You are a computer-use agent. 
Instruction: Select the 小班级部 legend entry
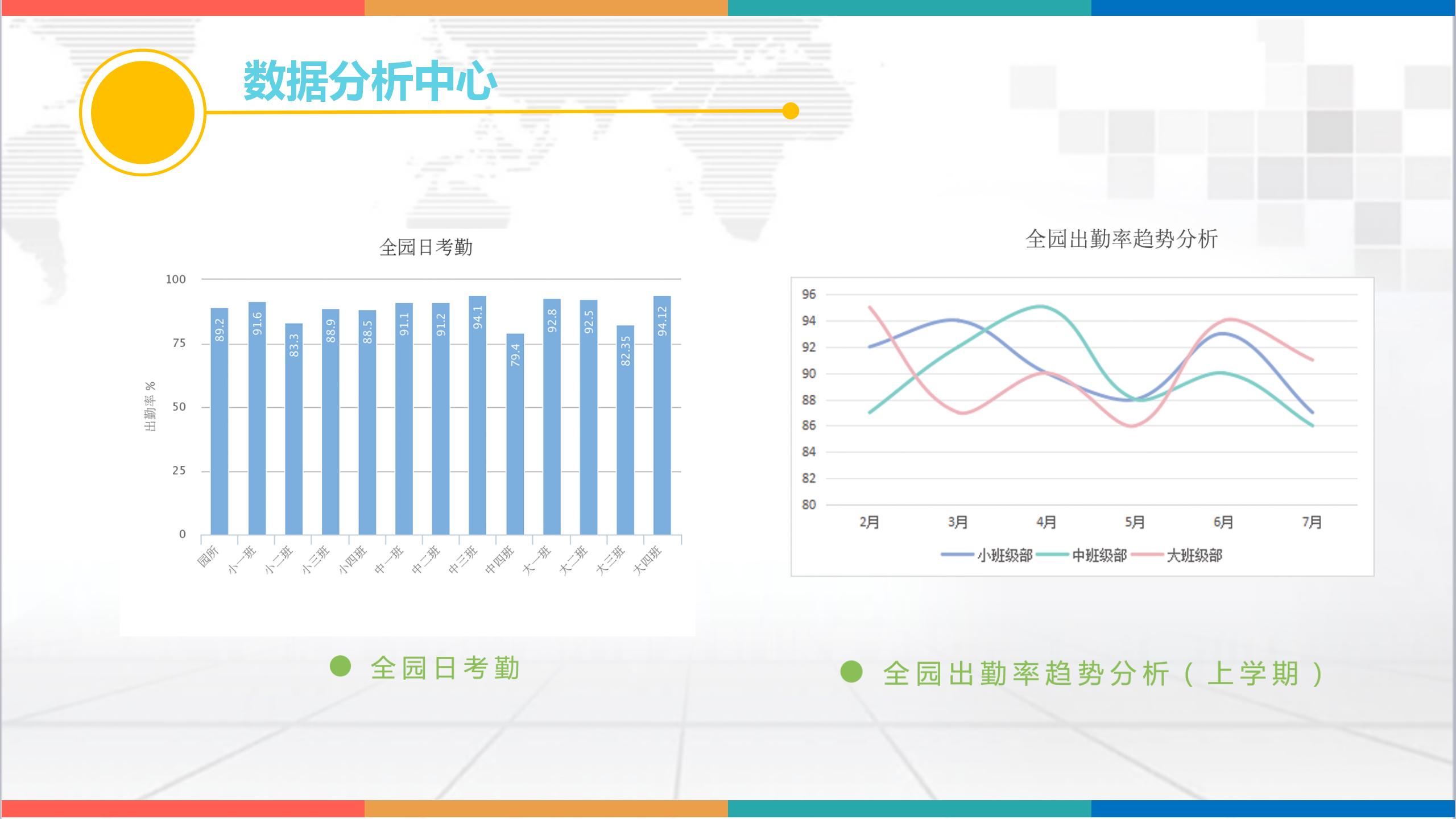point(1004,555)
